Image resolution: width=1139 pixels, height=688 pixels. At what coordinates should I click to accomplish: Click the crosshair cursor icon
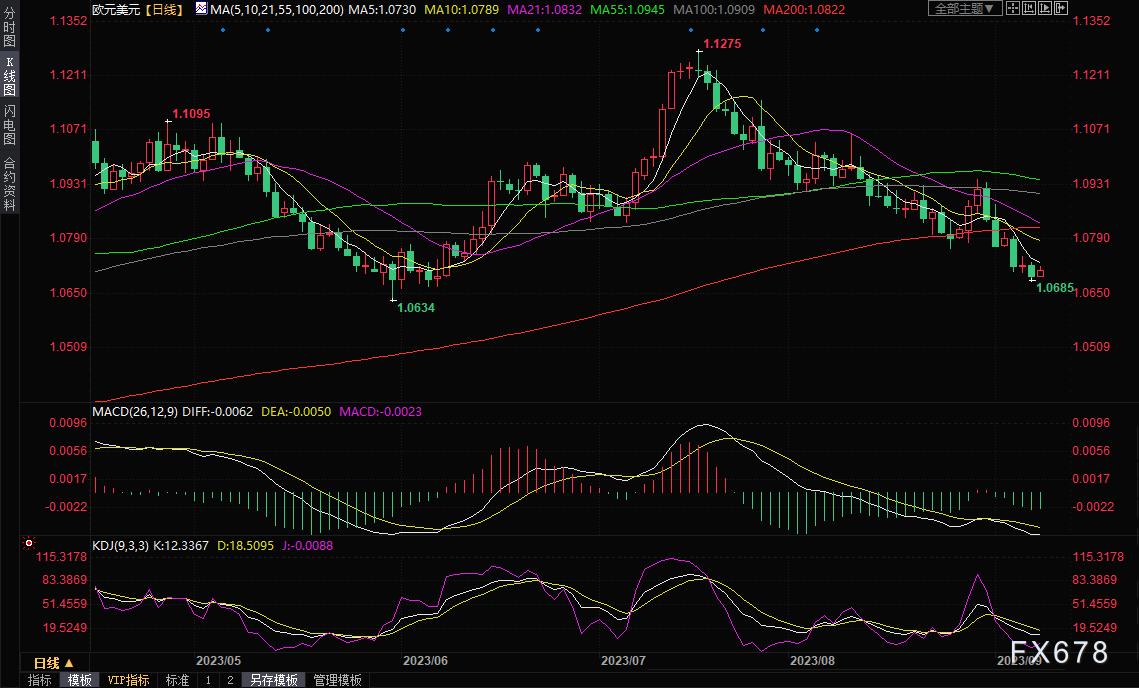point(1012,9)
